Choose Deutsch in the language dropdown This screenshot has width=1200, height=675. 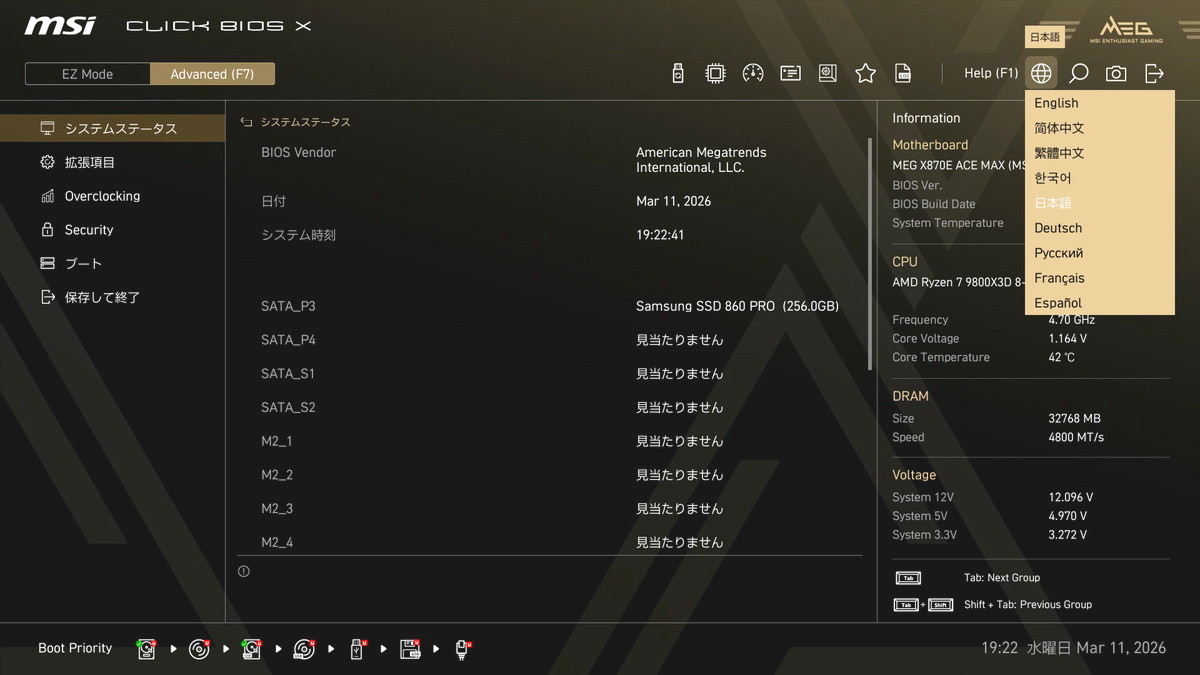(x=1058, y=228)
